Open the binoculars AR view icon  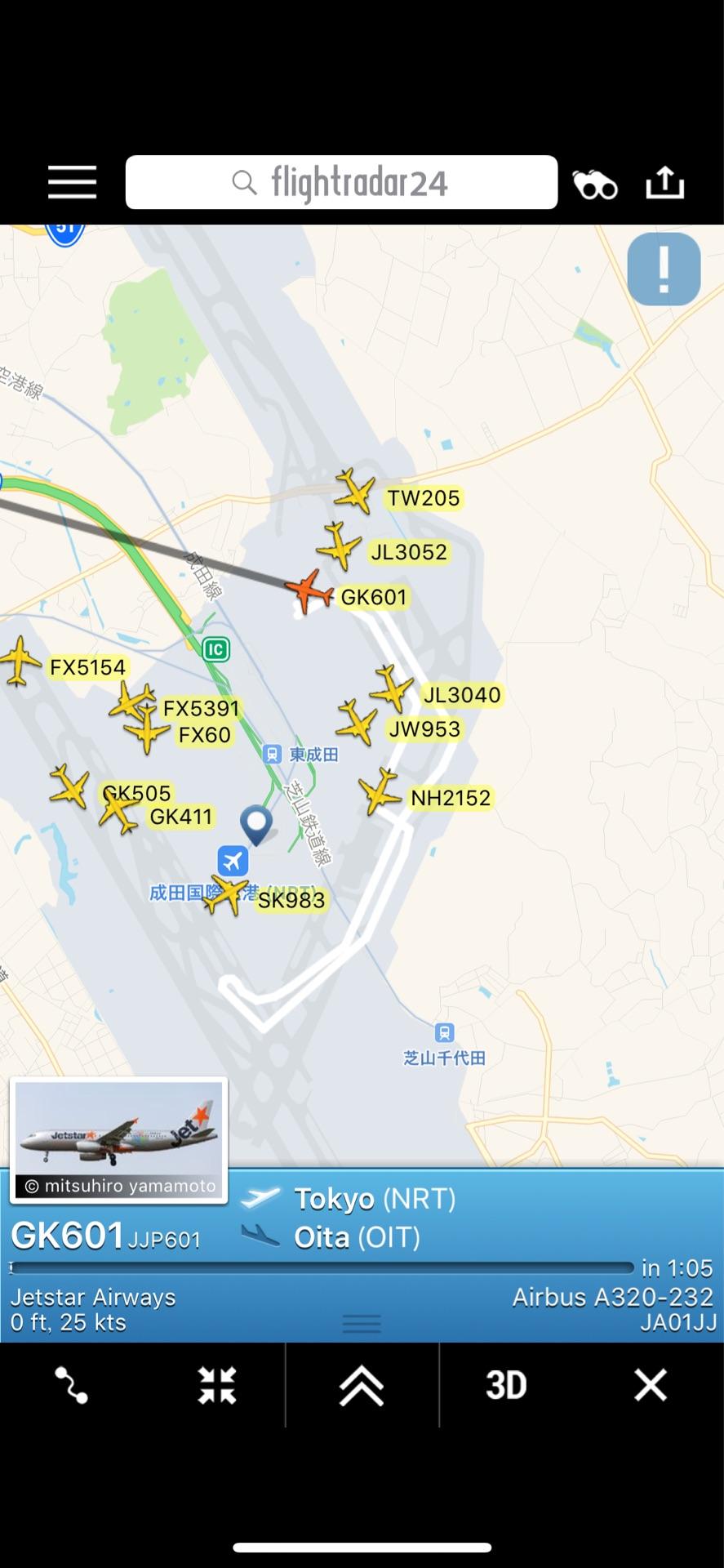595,185
